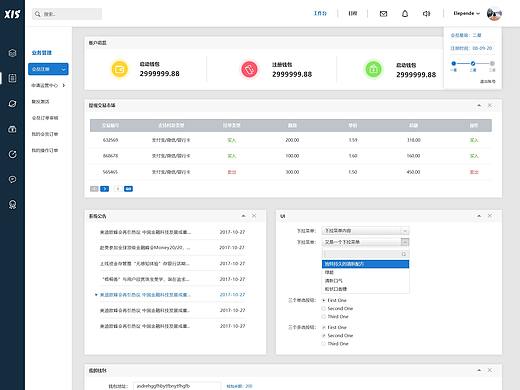The image size is (520, 390).
Task: Open notifications via the bell icon
Action: click(x=405, y=14)
